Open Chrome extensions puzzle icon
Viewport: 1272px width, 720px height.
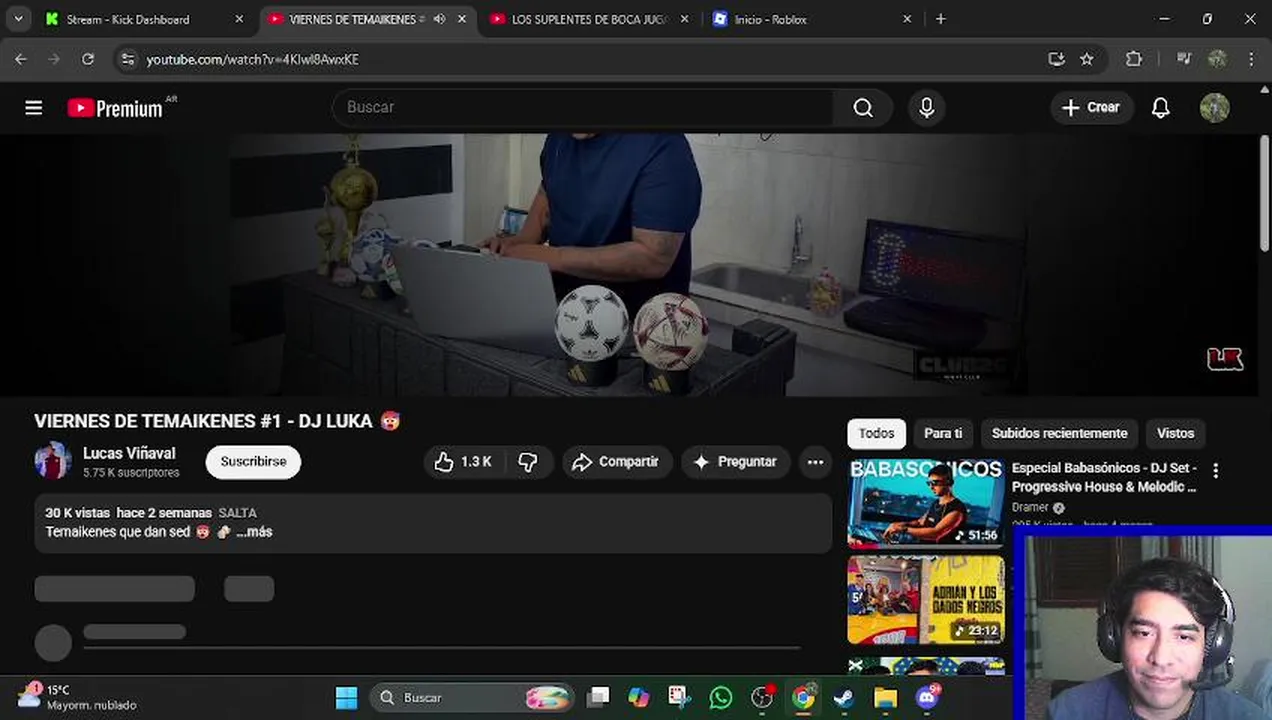pos(1133,59)
